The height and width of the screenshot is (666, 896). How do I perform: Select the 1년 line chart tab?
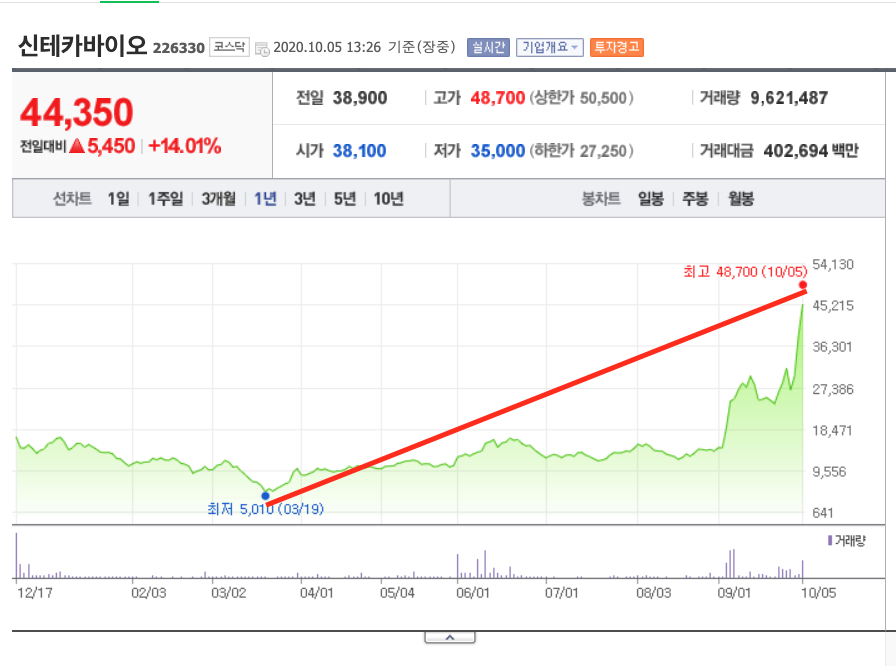(x=265, y=199)
